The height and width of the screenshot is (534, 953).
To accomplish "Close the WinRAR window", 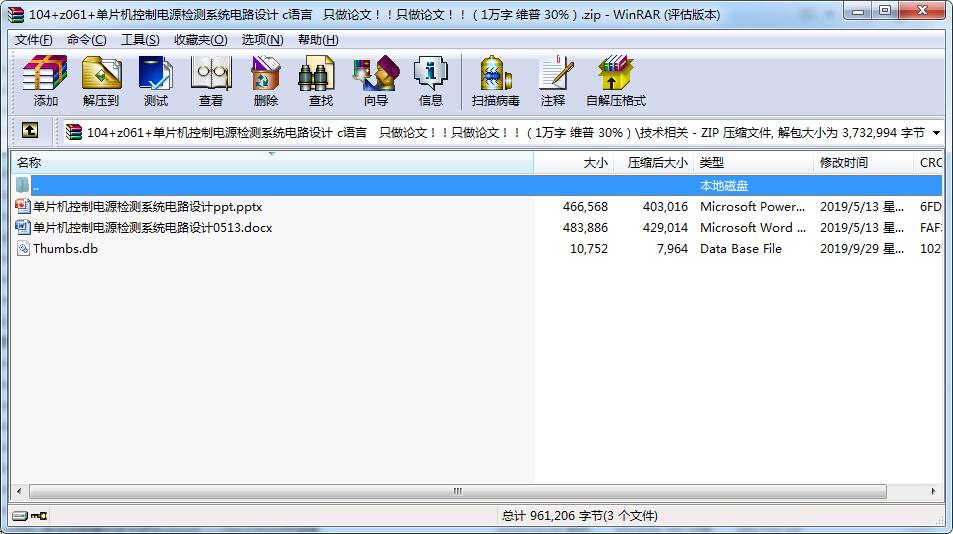I will tap(921, 11).
